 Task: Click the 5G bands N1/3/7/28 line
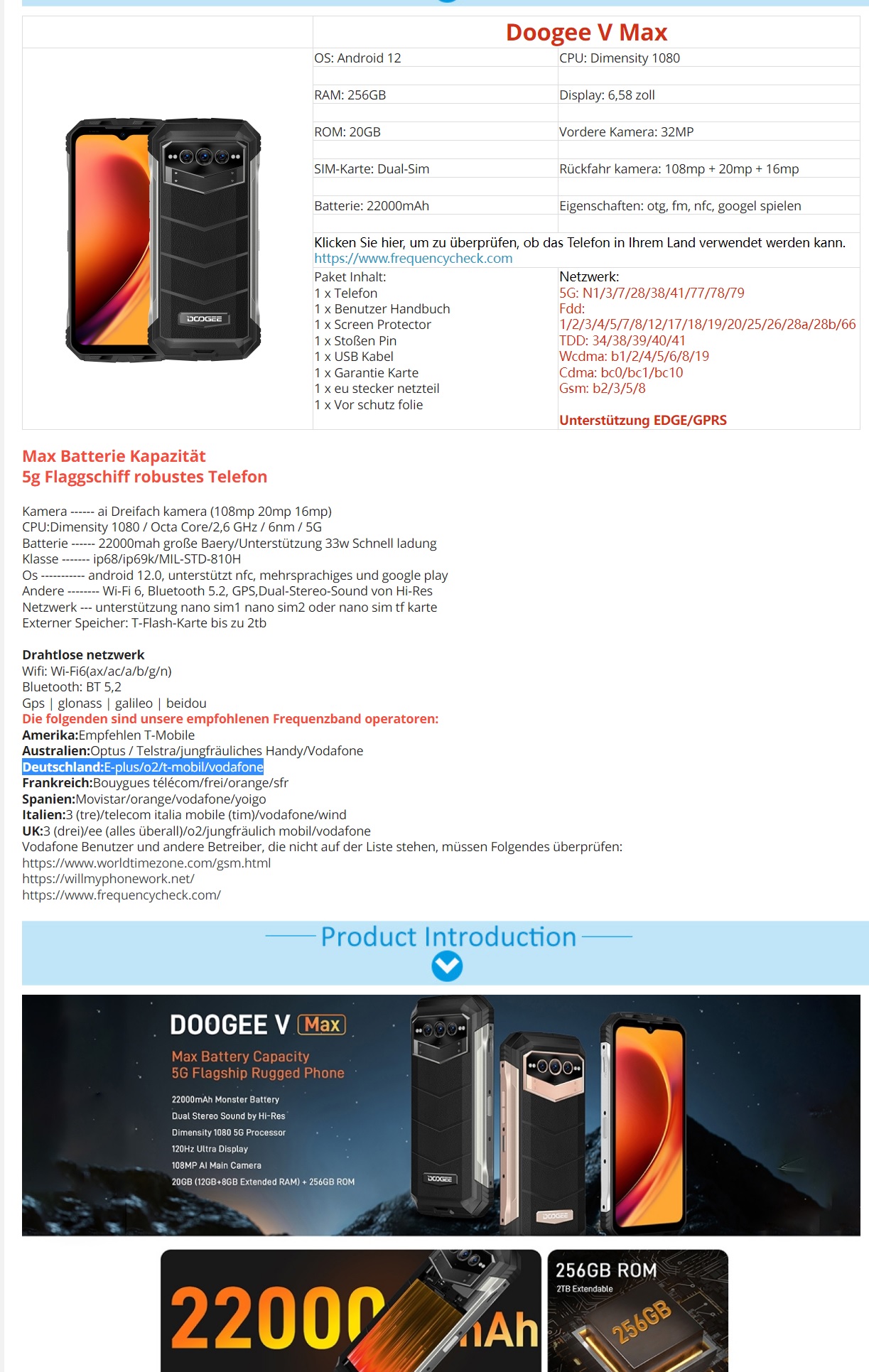[652, 293]
